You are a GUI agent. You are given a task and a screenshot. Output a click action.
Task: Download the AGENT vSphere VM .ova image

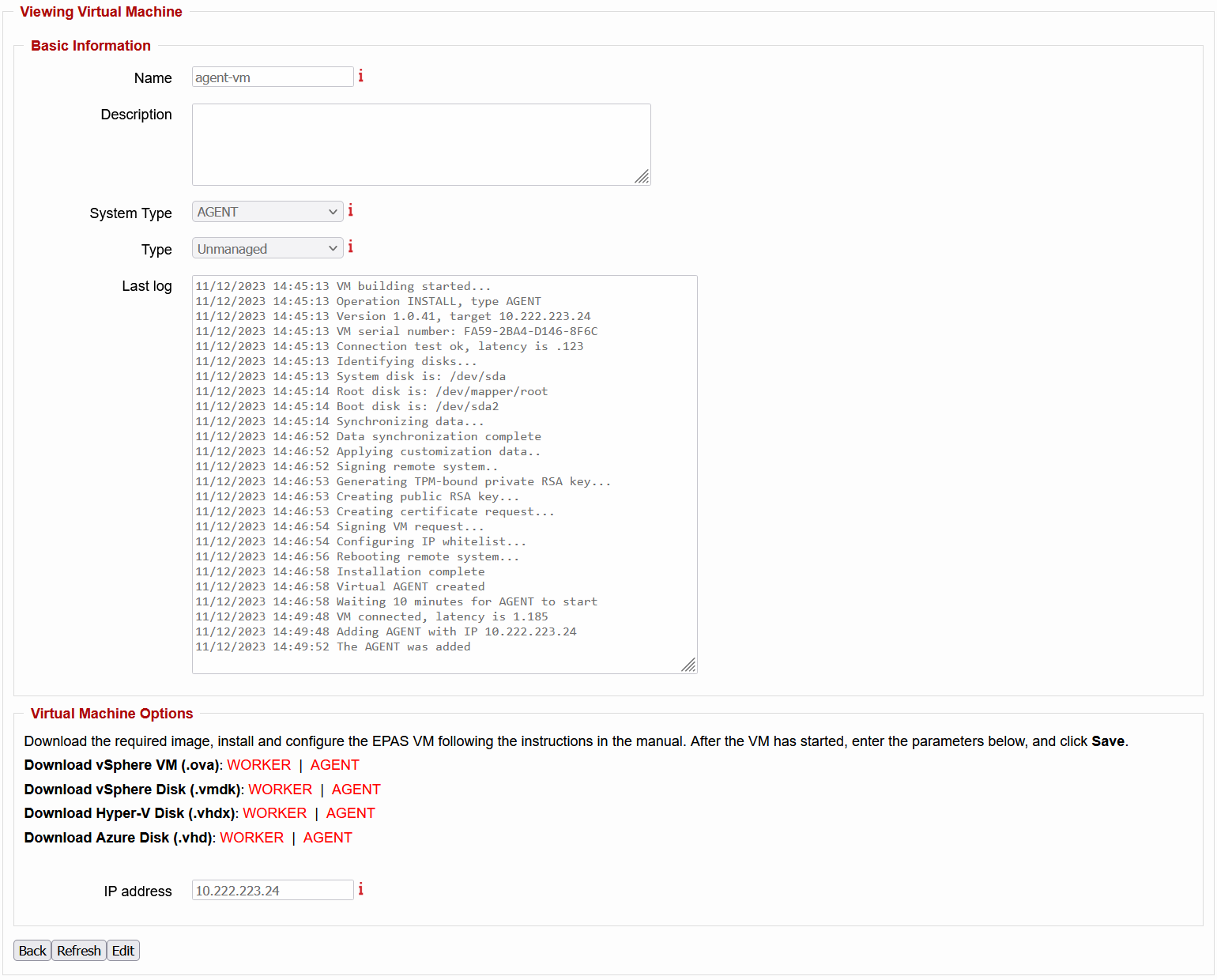[334, 764]
